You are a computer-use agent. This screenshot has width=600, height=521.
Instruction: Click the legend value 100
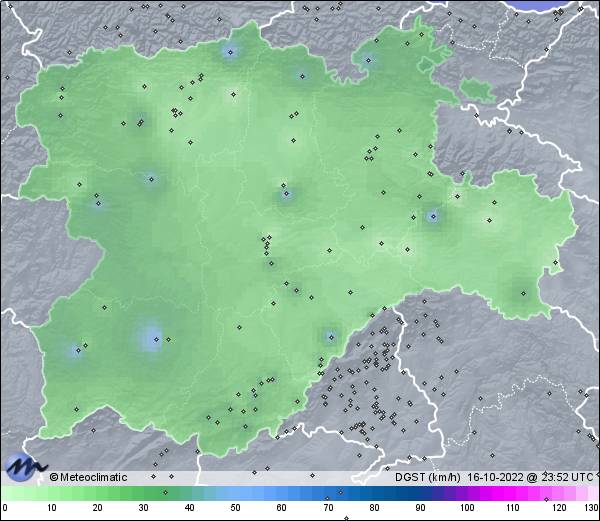[x=467, y=508]
